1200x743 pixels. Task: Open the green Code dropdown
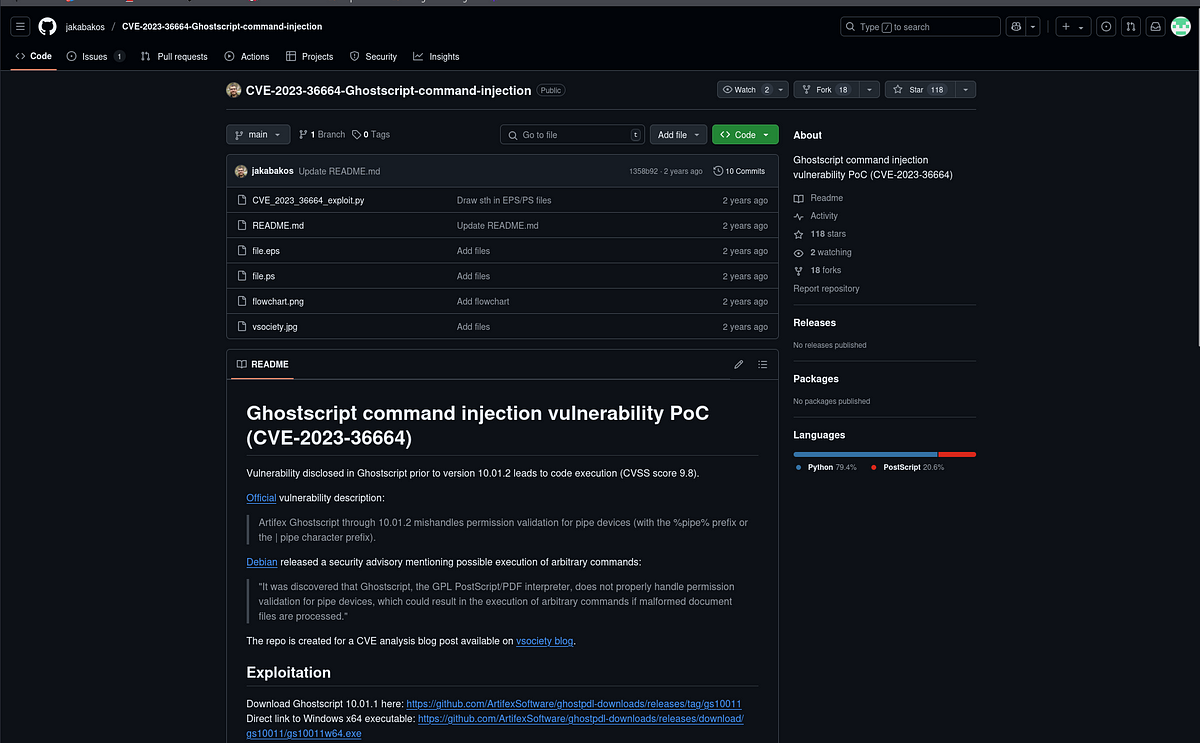(x=745, y=134)
